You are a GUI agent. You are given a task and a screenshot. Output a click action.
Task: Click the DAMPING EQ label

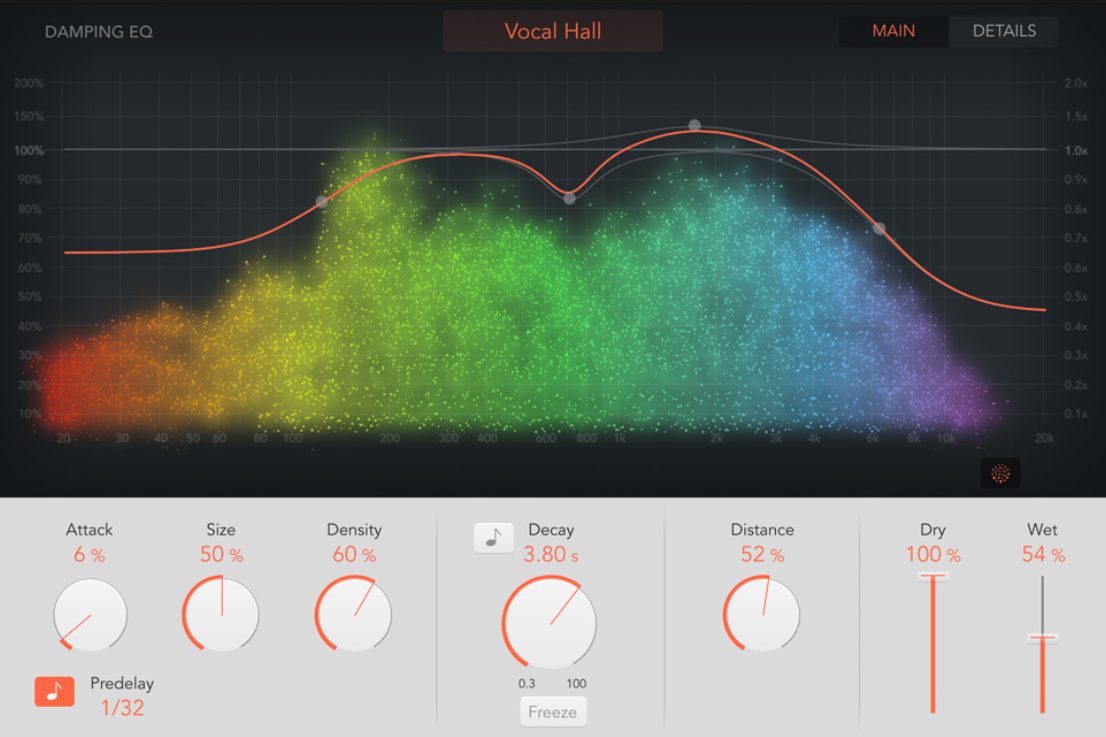click(99, 32)
